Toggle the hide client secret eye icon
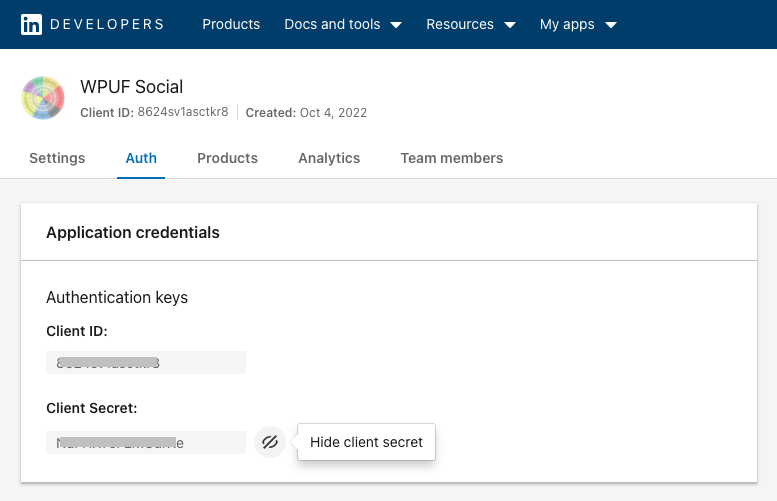Image resolution: width=777 pixels, height=501 pixels. tap(269, 442)
